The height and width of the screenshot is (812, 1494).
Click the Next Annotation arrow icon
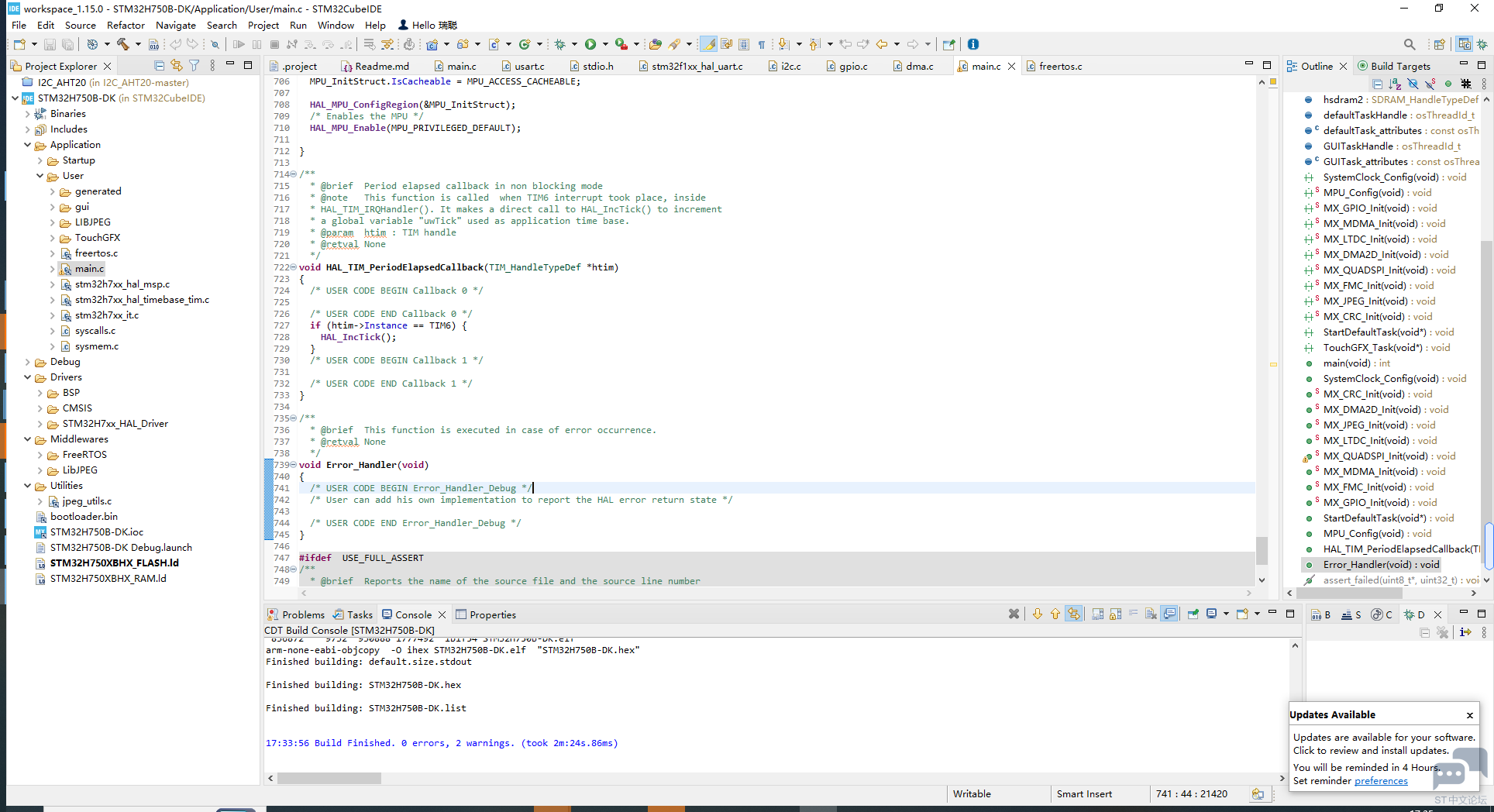(x=783, y=44)
